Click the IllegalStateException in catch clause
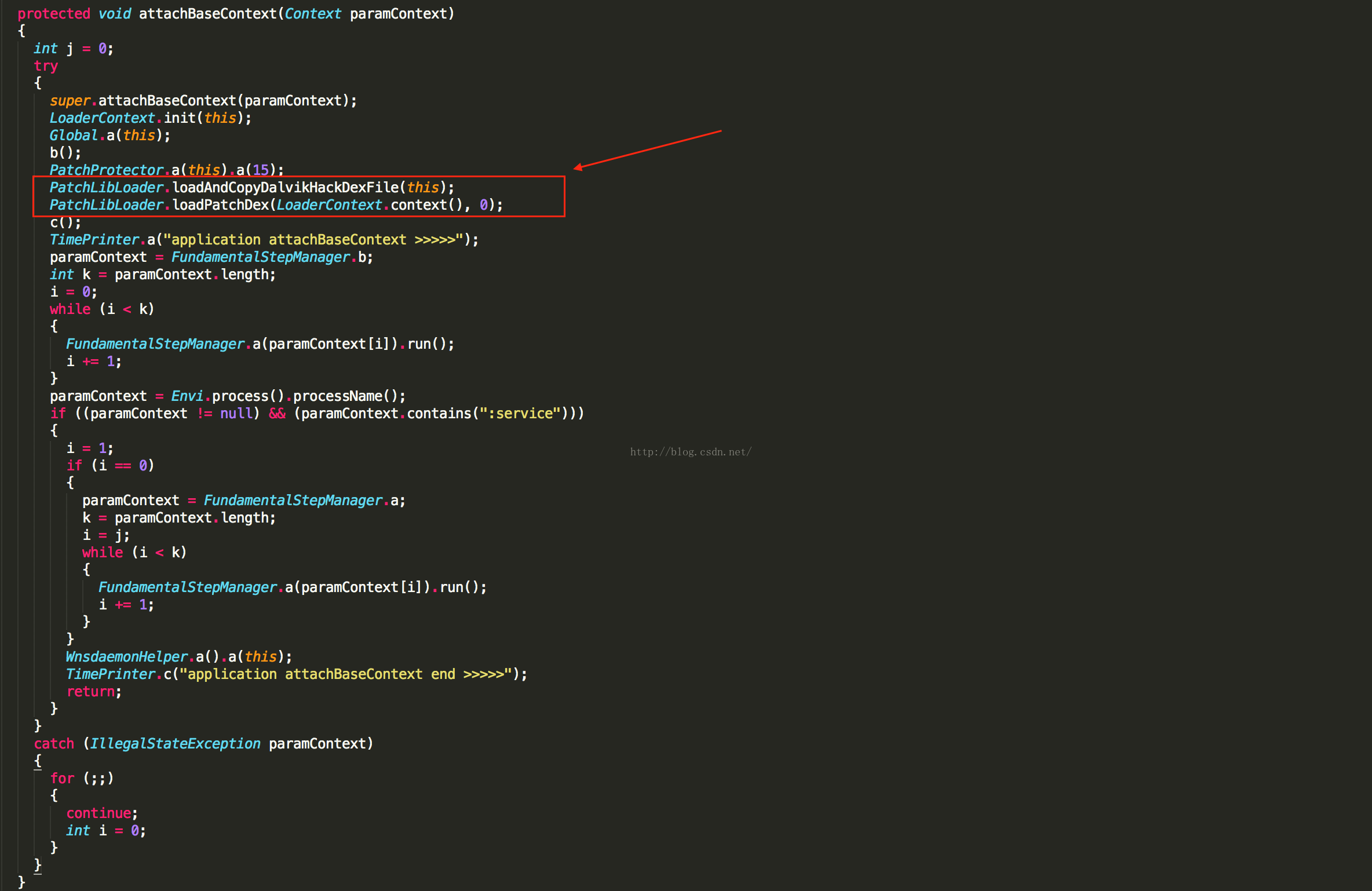 tap(175, 744)
